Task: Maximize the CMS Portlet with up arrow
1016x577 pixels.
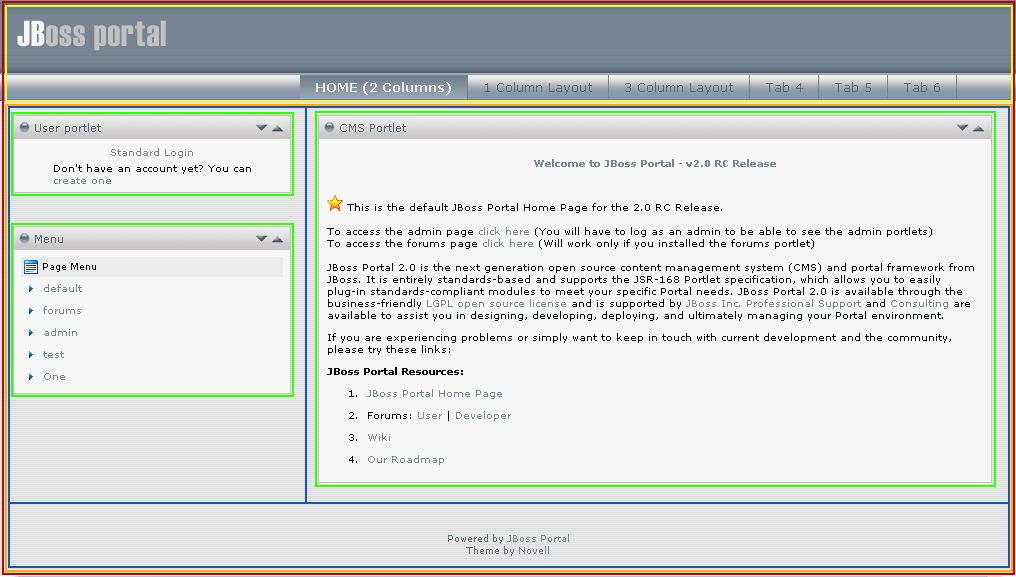Action: coord(978,128)
